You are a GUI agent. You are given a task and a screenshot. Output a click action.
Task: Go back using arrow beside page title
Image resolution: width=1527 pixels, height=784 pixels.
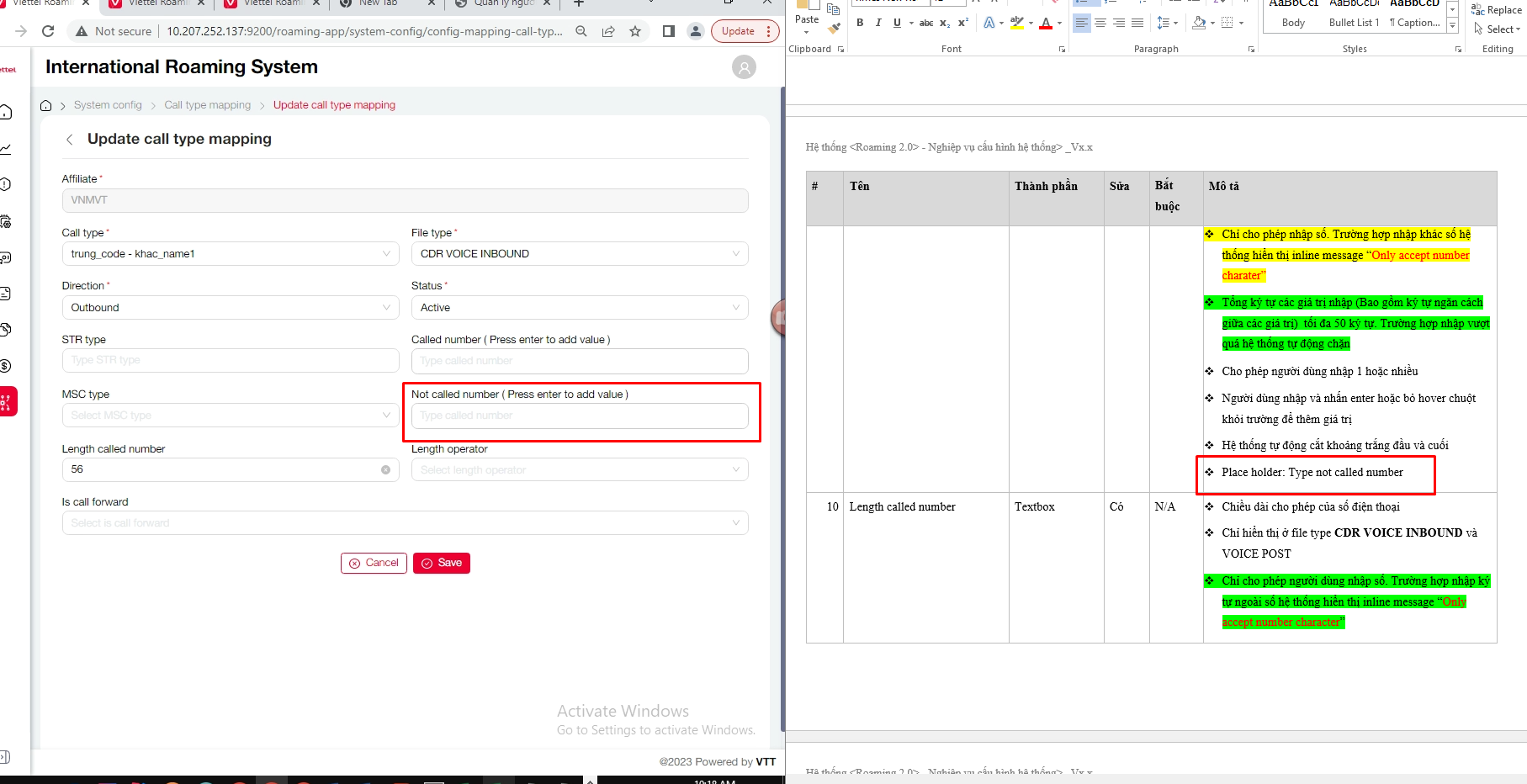[70, 140]
